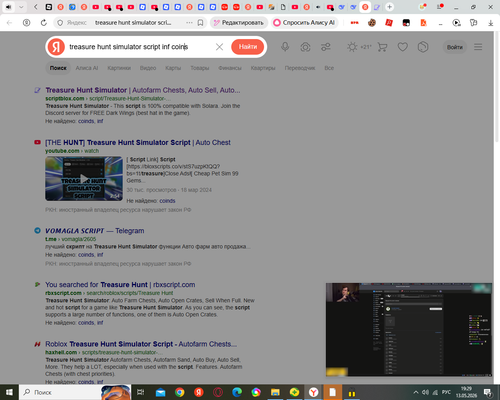Open the address bar three-dots menu

189,23
